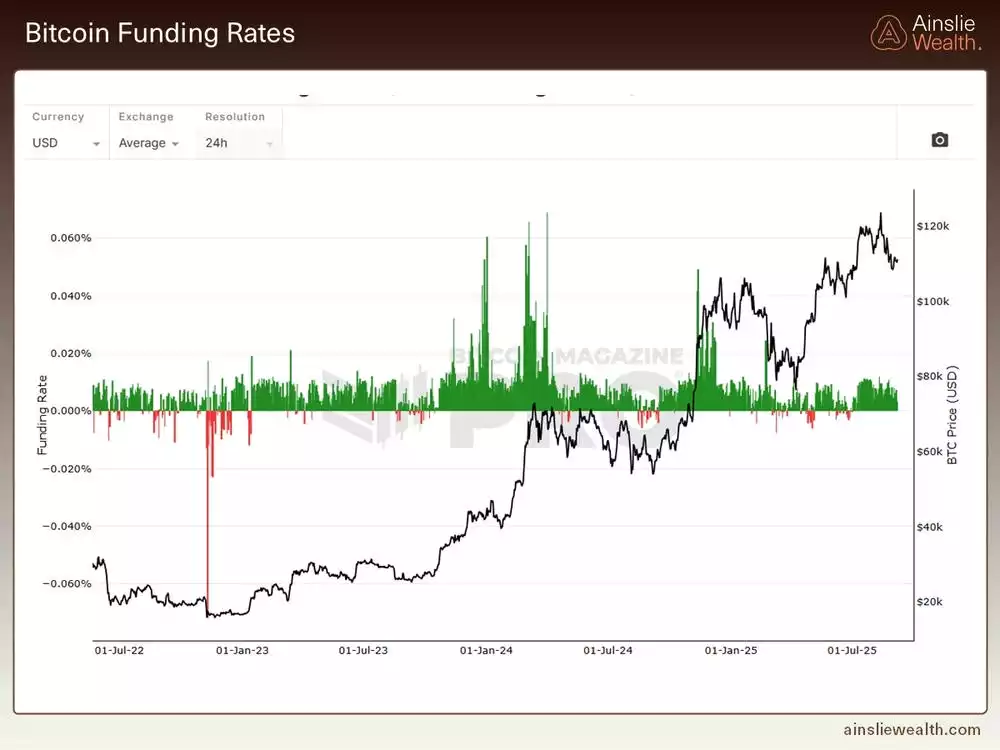The height and width of the screenshot is (750, 1000).
Task: Select the 01-Jan-24 axis label
Action: 486,651
